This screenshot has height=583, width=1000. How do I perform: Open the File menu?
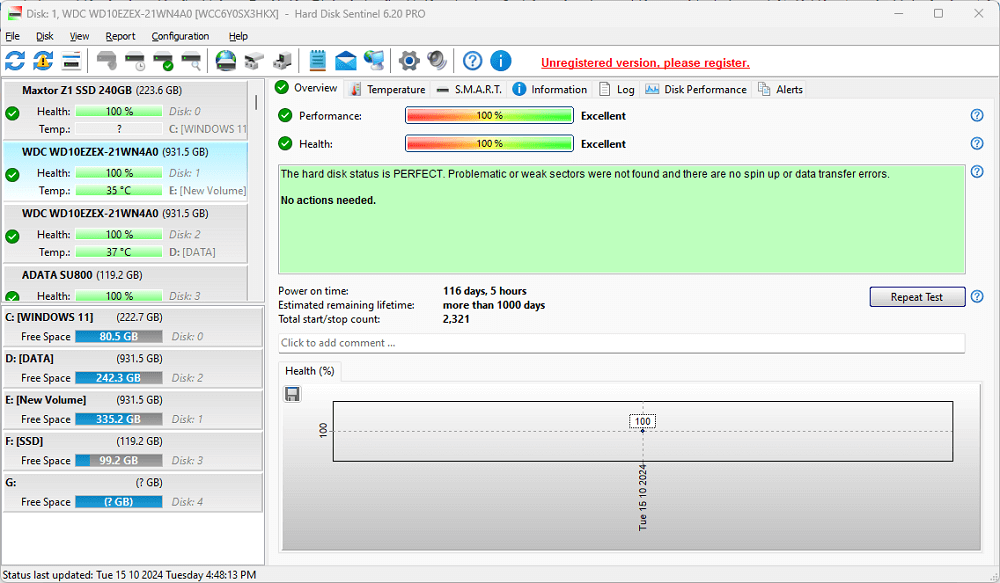[x=13, y=36]
